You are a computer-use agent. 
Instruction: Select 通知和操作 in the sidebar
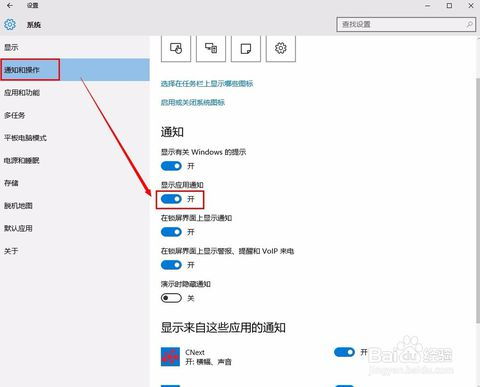click(x=75, y=70)
